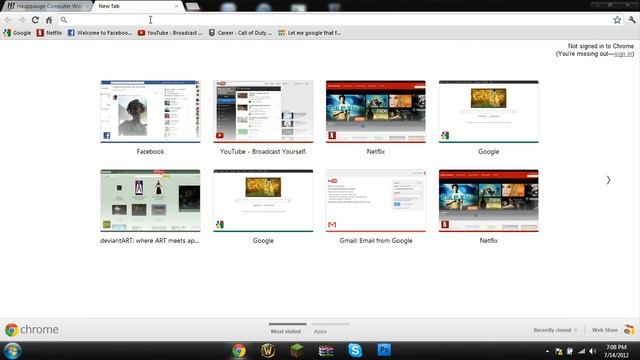Click the network signal tray icon
This screenshot has width=640, height=360.
tap(581, 351)
